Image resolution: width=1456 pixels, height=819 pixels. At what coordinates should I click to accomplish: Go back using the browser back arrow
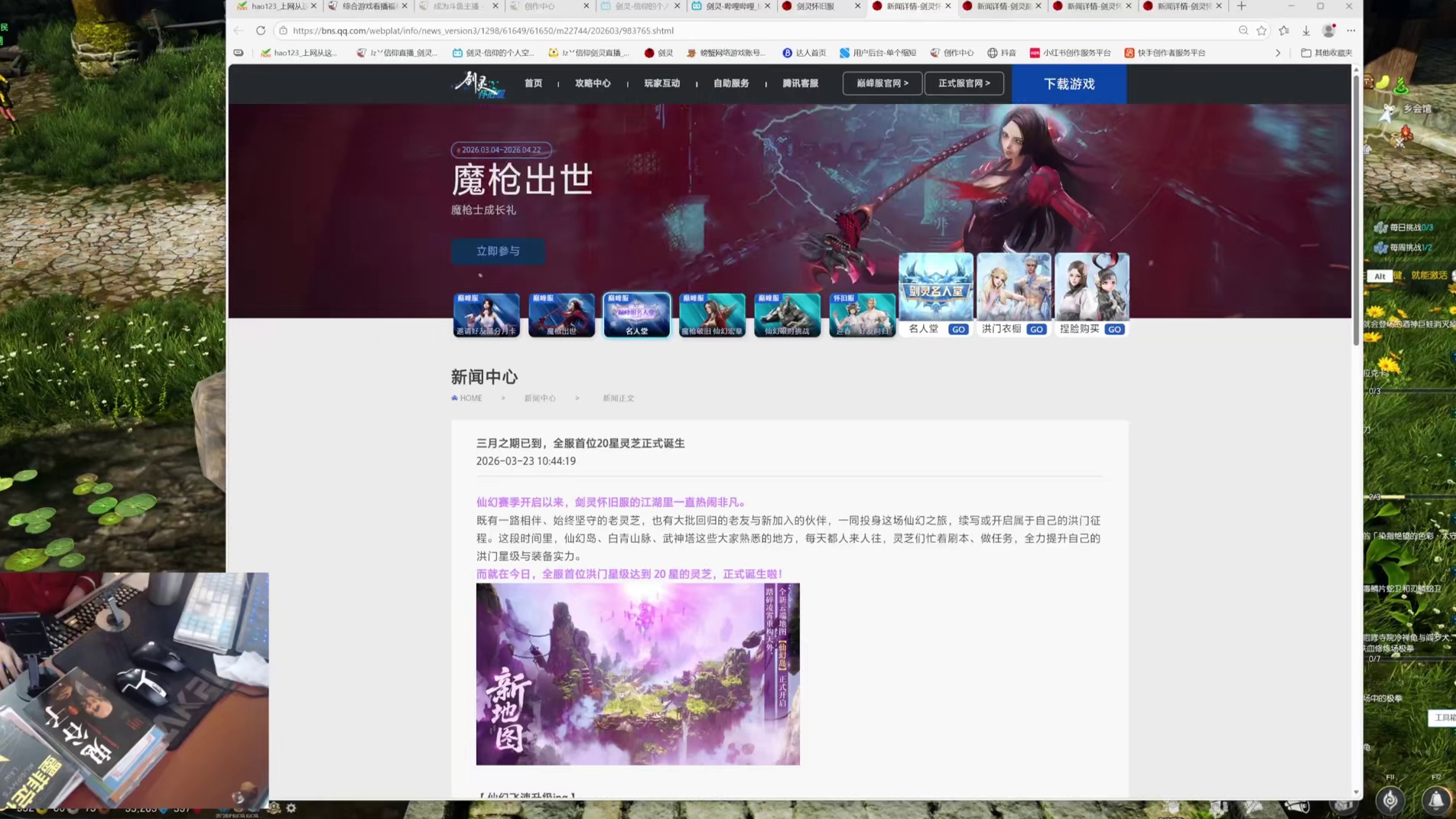(239, 31)
